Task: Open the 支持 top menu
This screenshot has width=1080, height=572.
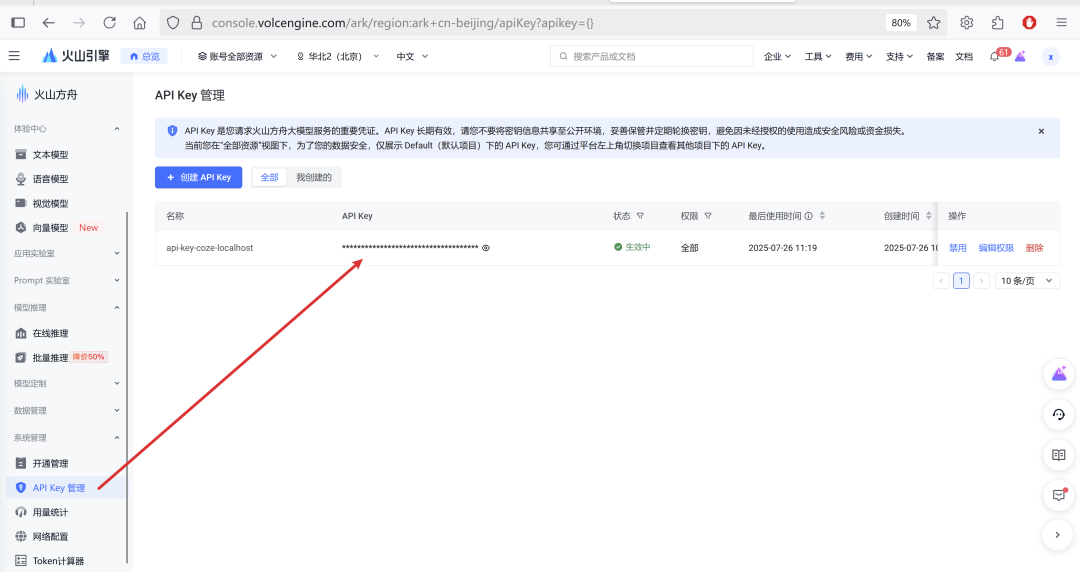Action: [899, 57]
